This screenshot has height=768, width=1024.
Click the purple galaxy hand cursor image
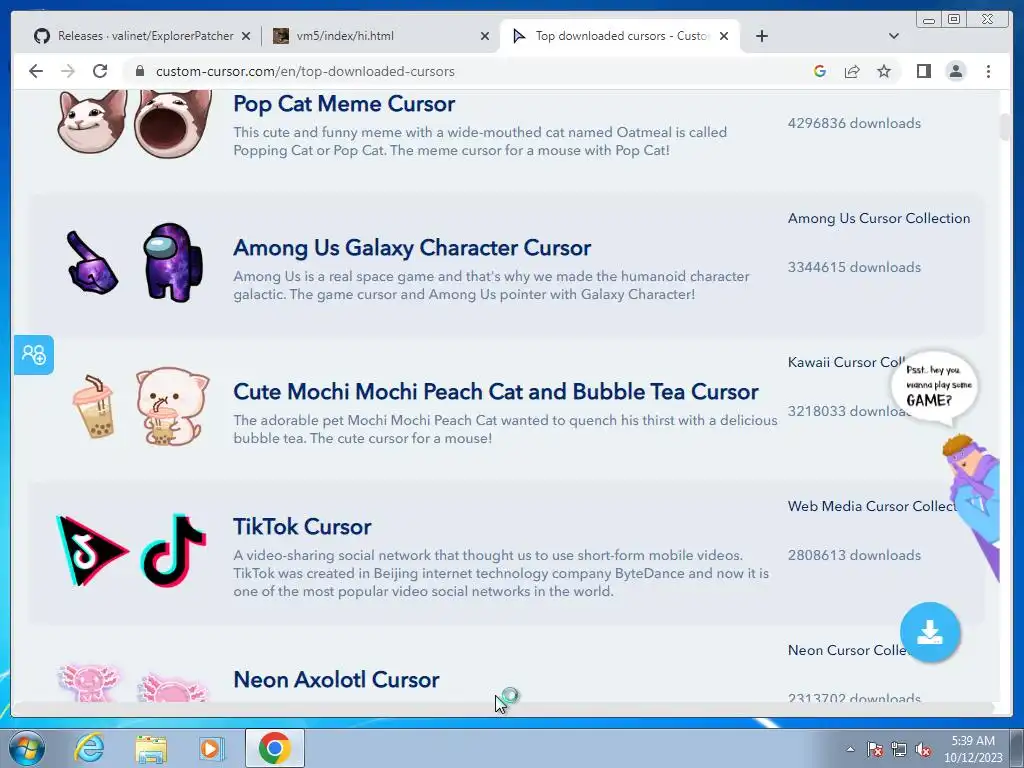point(92,263)
